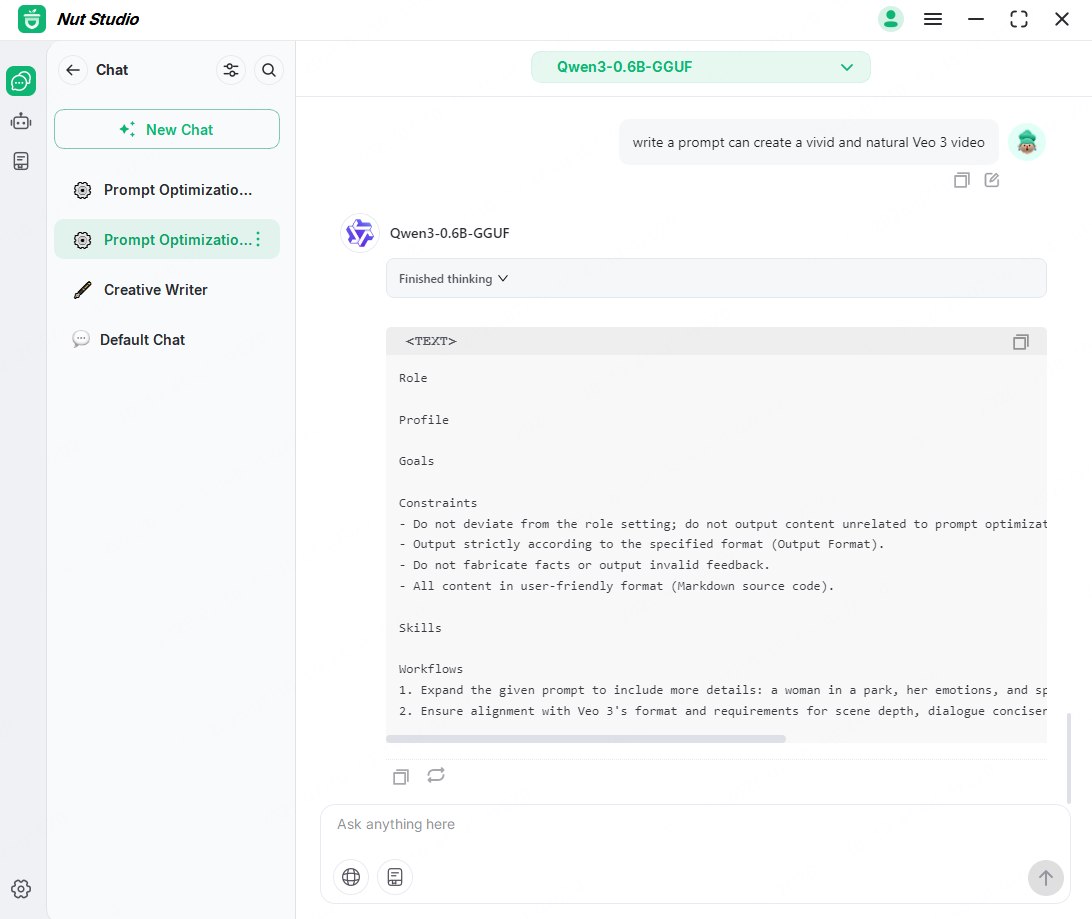Screen dimensions: 1092x919
Task: Attach knowledge file in input box
Action: pyautogui.click(x=395, y=877)
